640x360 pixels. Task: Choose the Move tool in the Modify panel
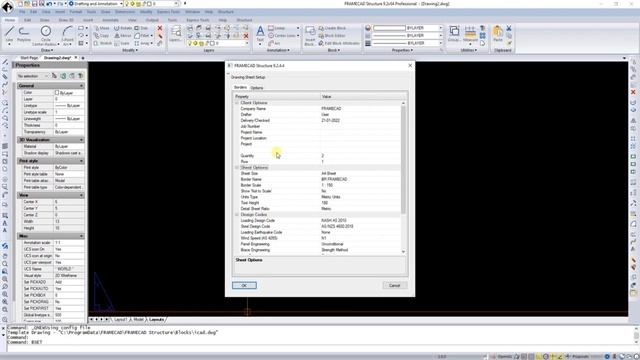[101, 28]
